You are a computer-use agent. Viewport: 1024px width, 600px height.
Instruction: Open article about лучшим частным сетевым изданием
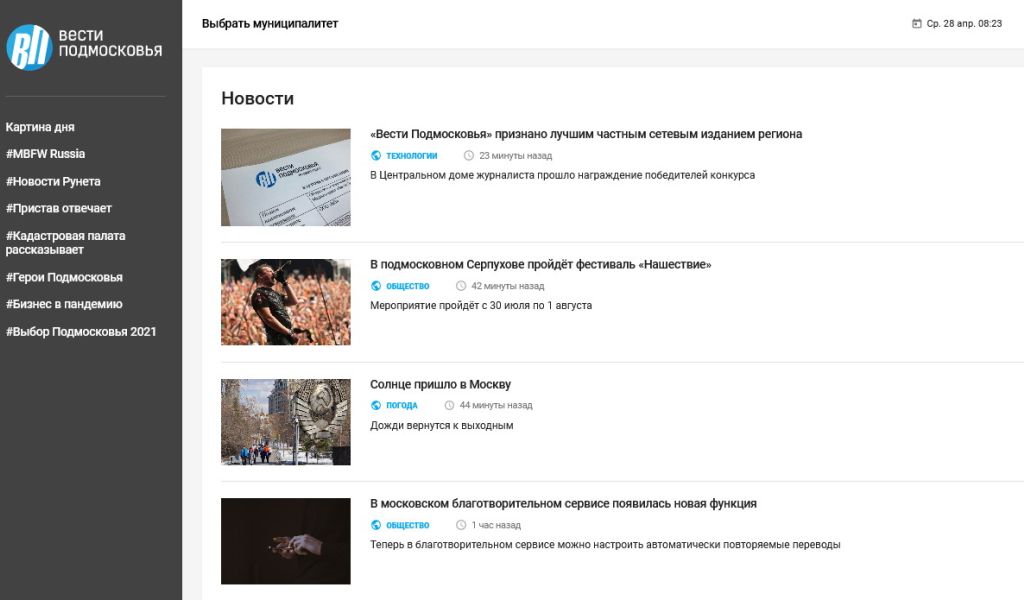coord(586,134)
